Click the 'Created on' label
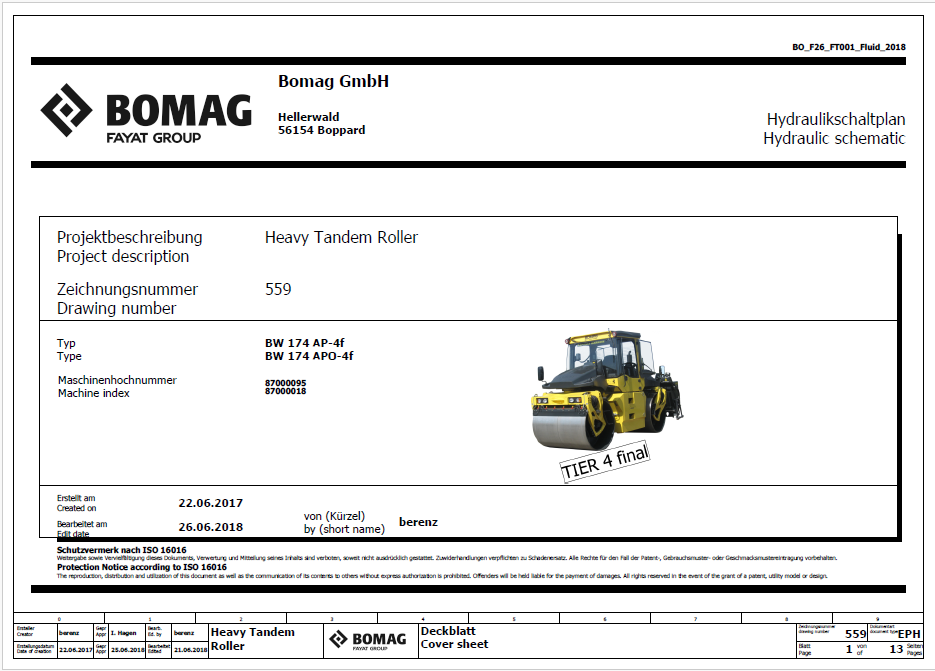The image size is (935, 671). click(x=76, y=508)
